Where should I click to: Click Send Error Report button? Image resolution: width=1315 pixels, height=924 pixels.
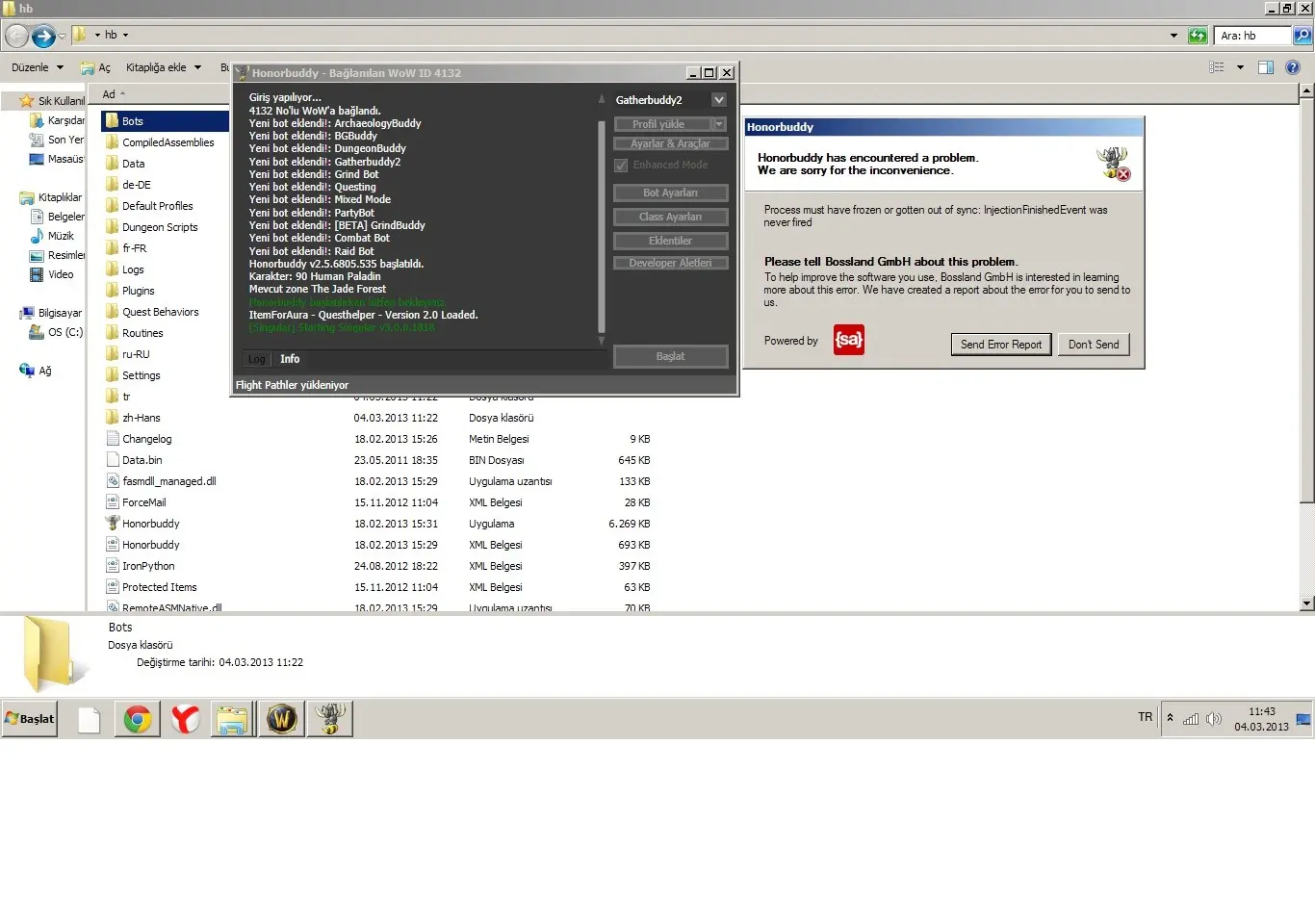(1001, 345)
